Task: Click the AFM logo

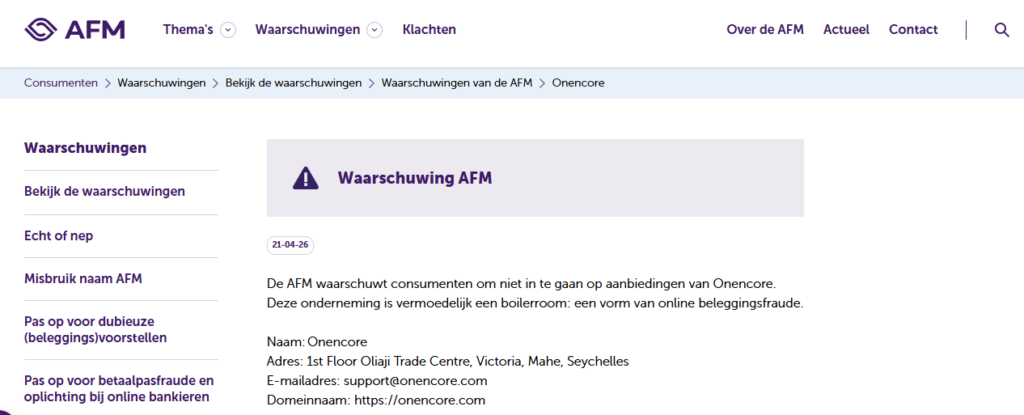Action: 74,29
